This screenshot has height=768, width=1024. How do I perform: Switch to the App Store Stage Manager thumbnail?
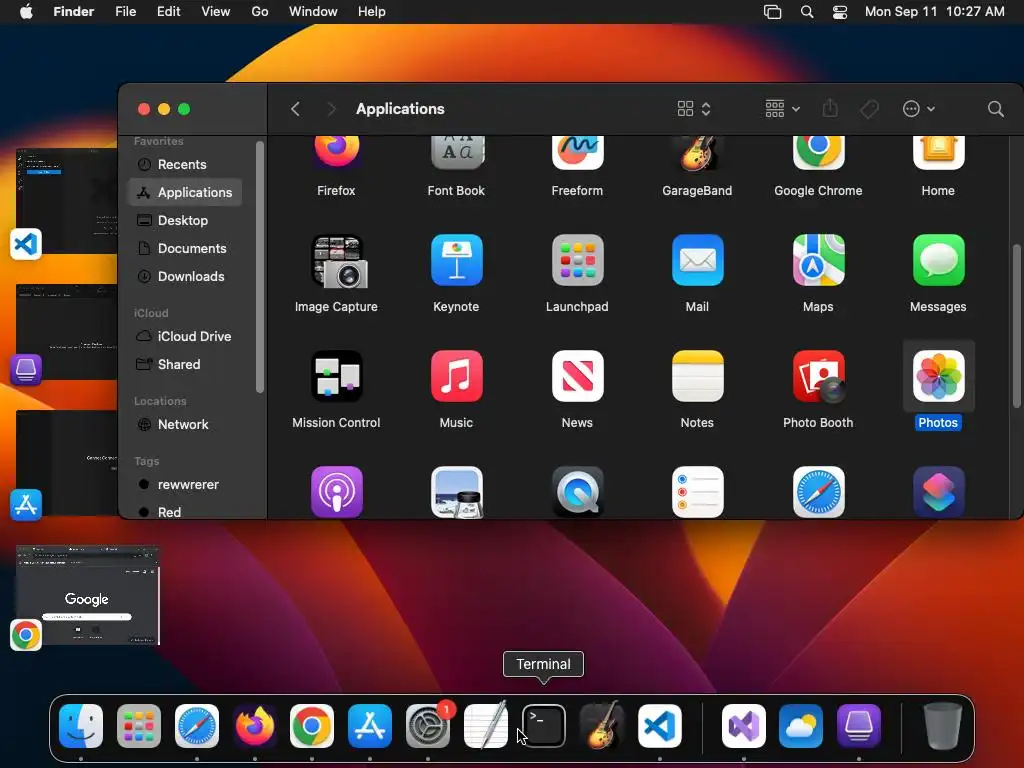click(x=66, y=462)
